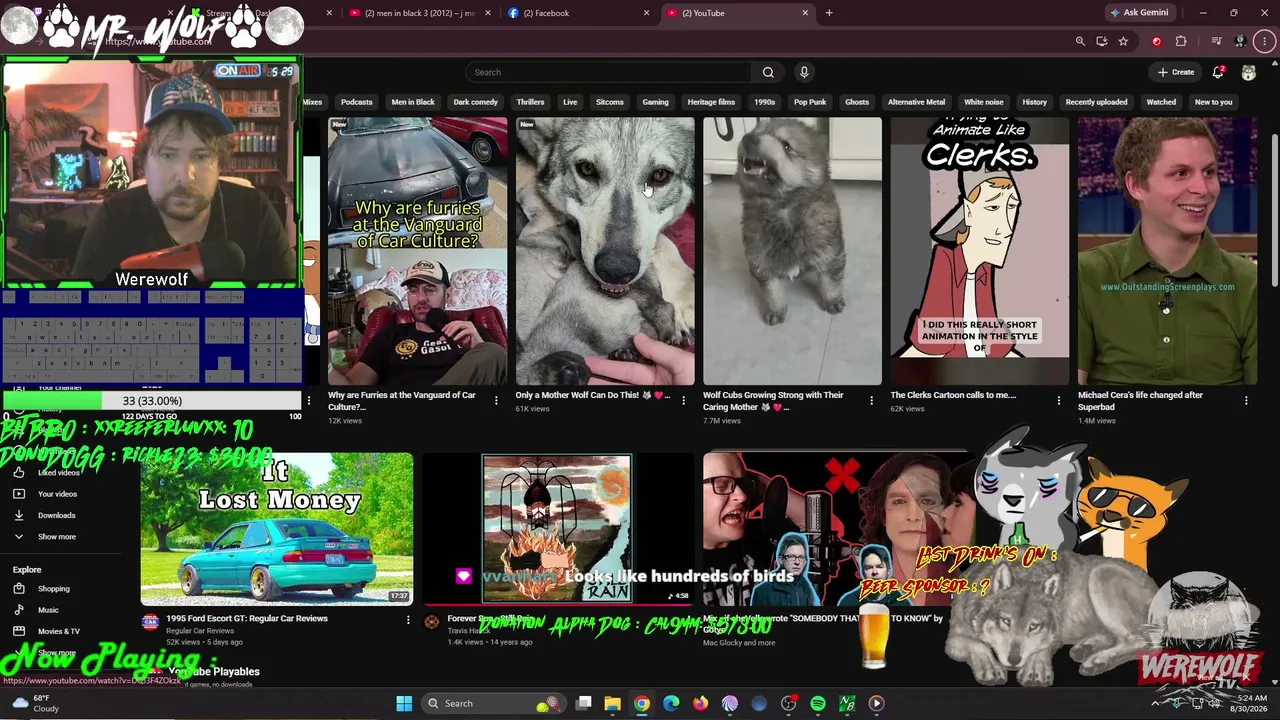Image resolution: width=1280 pixels, height=720 pixels.
Task: Open options for Michael Cera short
Action: (x=1246, y=400)
